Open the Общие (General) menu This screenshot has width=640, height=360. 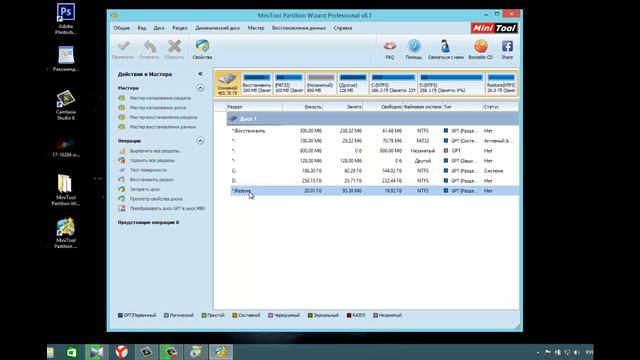point(122,28)
